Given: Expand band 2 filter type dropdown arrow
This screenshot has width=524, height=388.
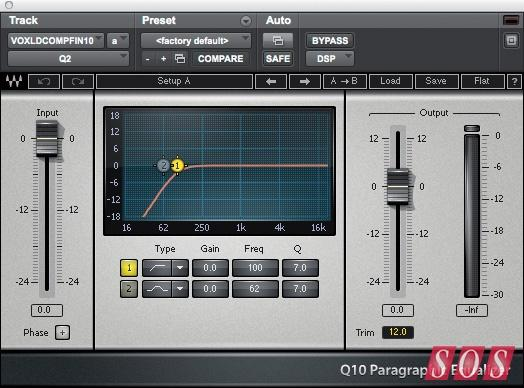Looking at the screenshot, I should pos(180,289).
